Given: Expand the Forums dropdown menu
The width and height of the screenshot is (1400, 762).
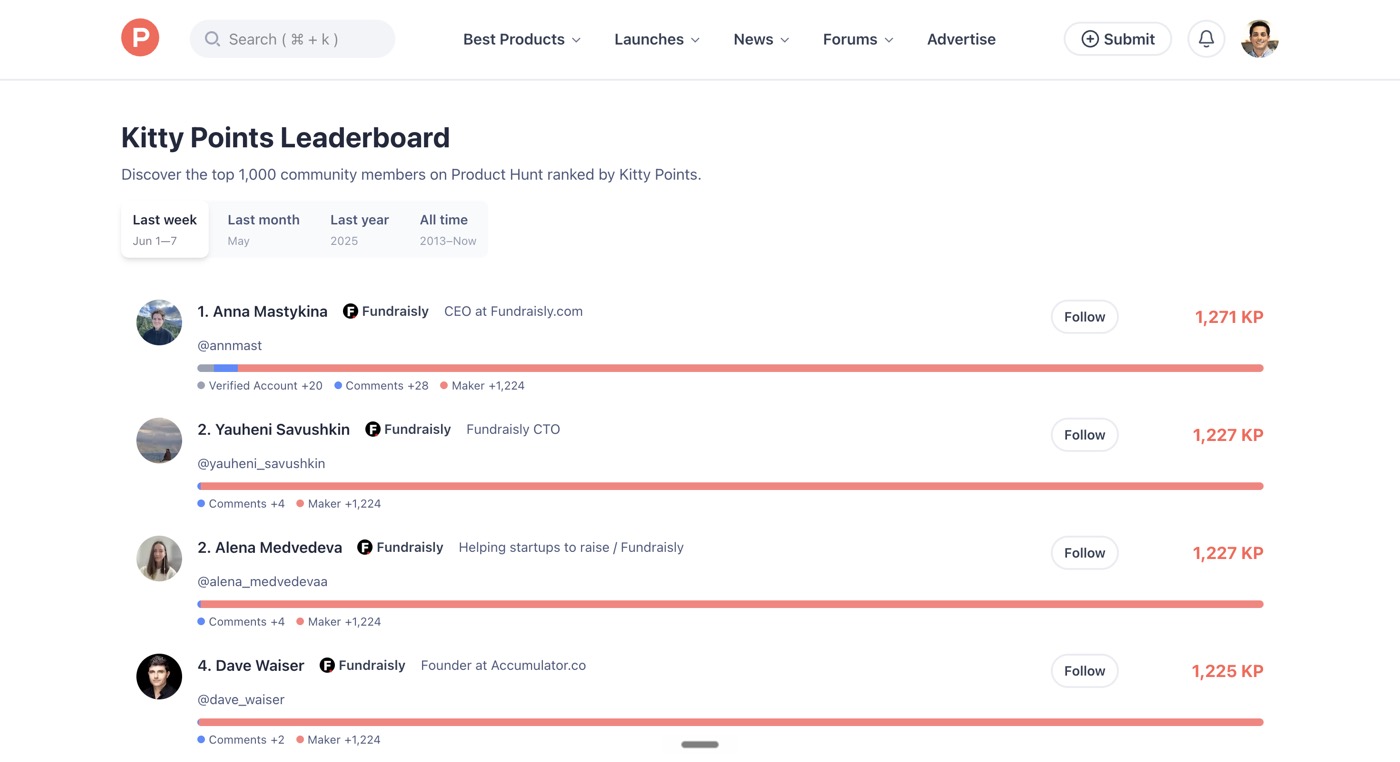Looking at the screenshot, I should click(858, 39).
